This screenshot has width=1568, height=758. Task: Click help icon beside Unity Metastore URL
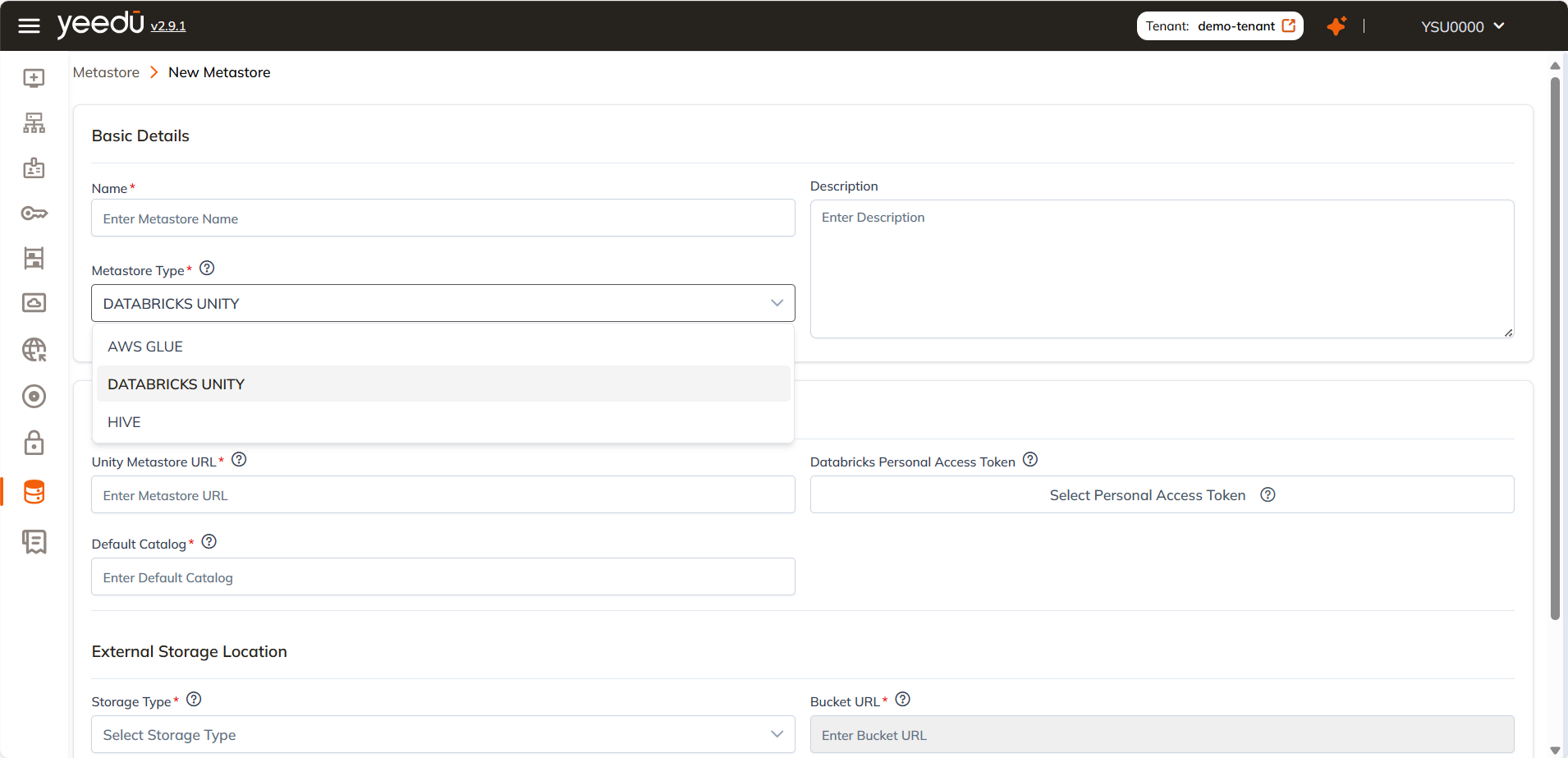[239, 460]
